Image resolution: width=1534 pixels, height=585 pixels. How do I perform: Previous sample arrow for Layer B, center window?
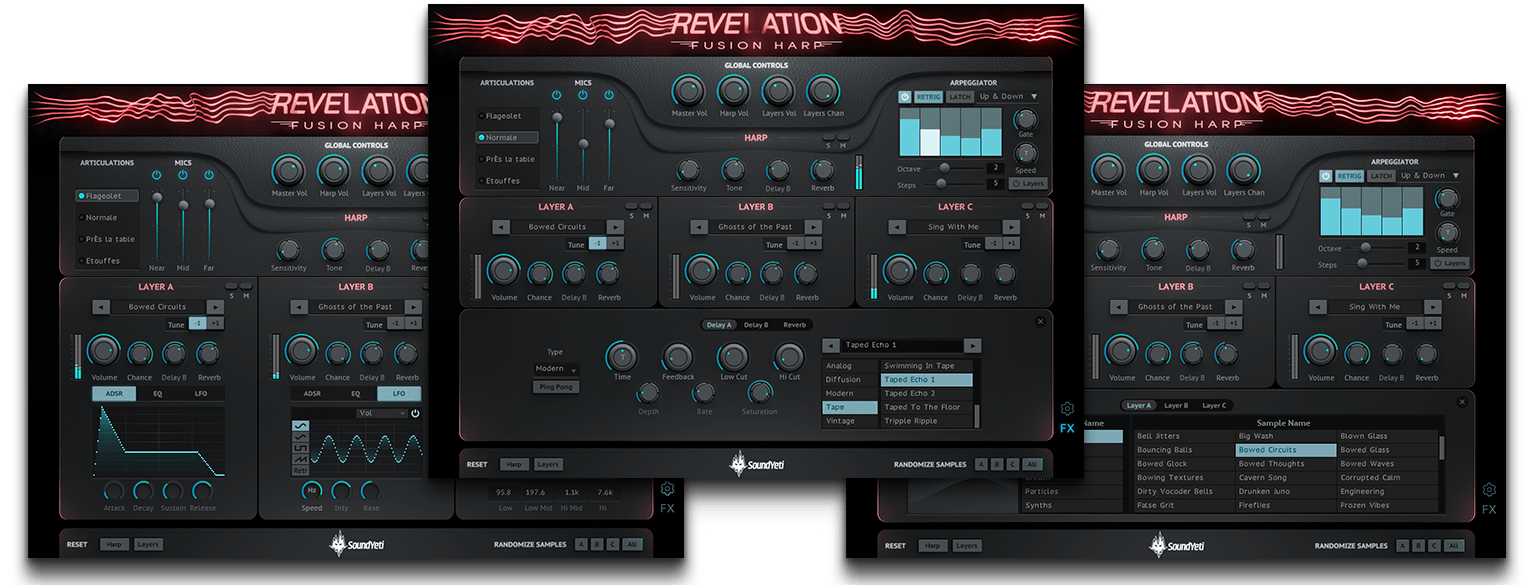click(x=701, y=227)
